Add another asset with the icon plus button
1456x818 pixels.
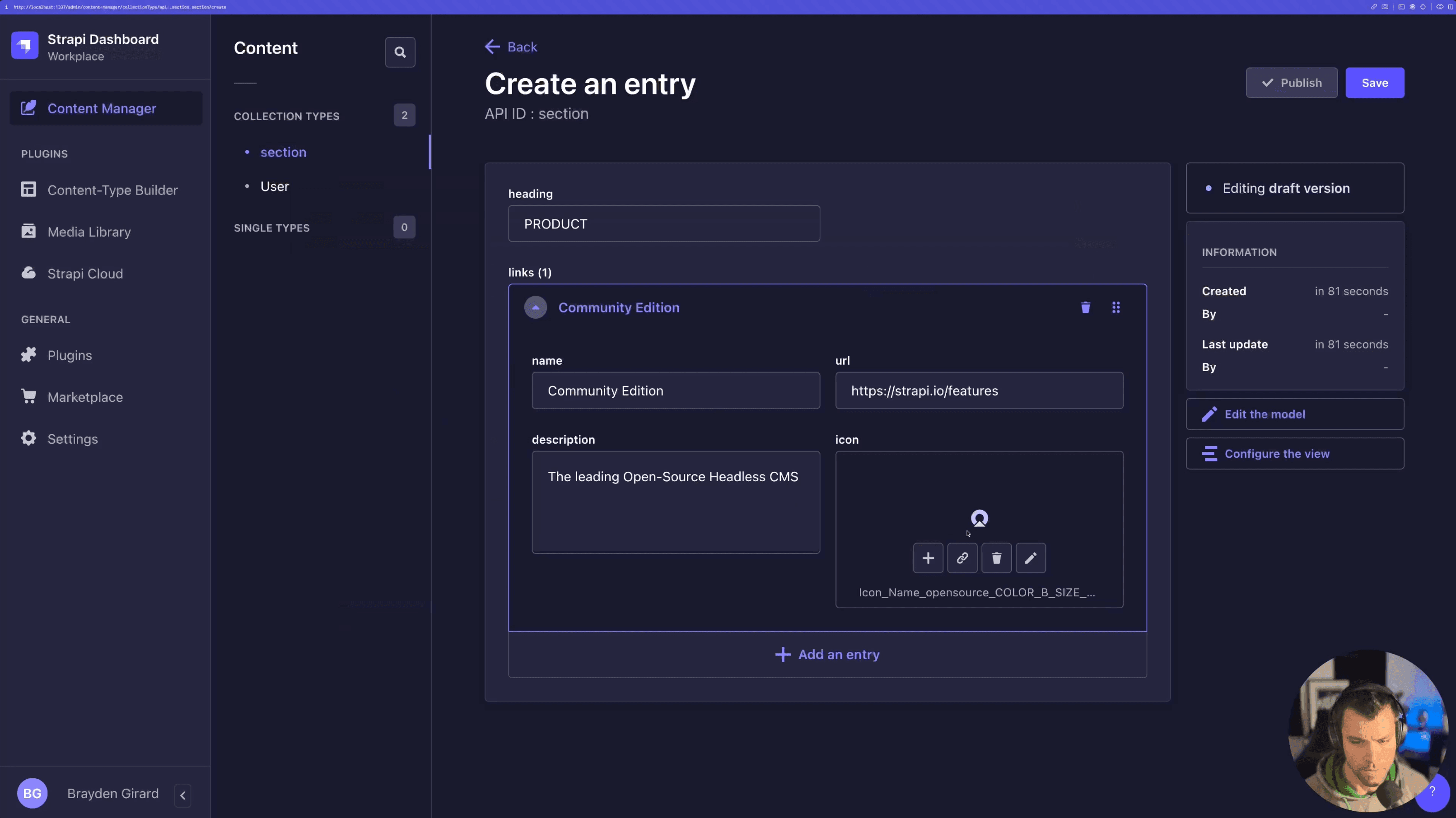928,558
